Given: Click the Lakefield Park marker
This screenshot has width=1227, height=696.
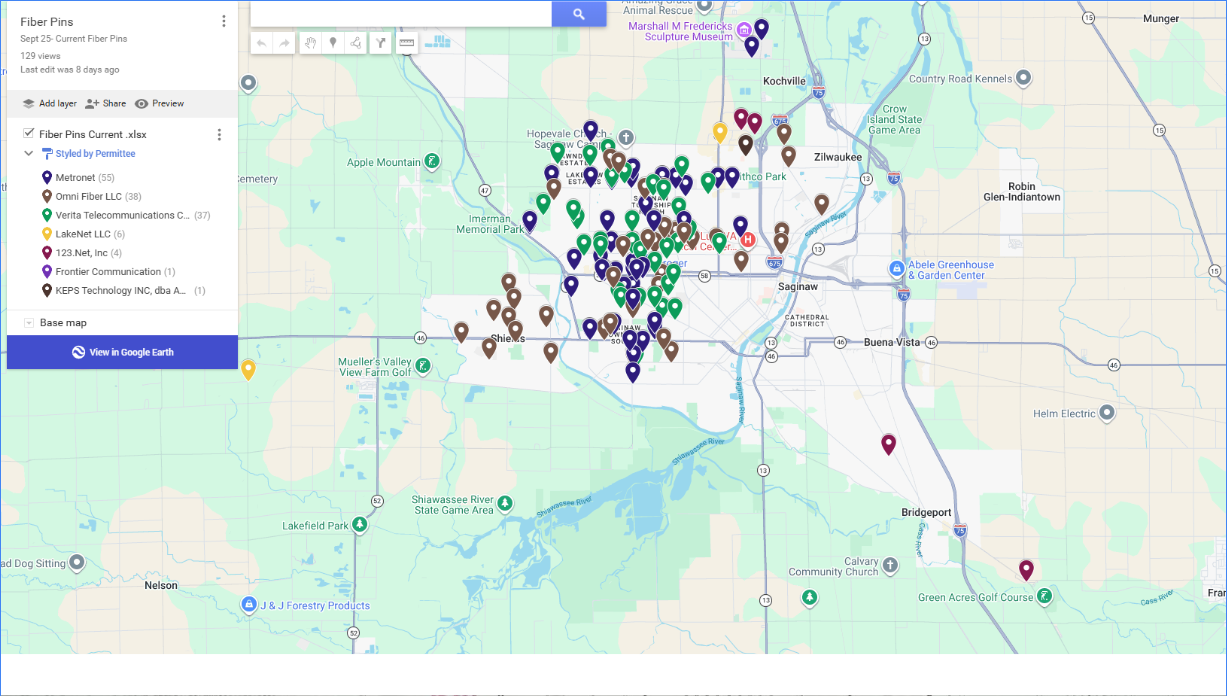Looking at the screenshot, I should tap(359, 524).
